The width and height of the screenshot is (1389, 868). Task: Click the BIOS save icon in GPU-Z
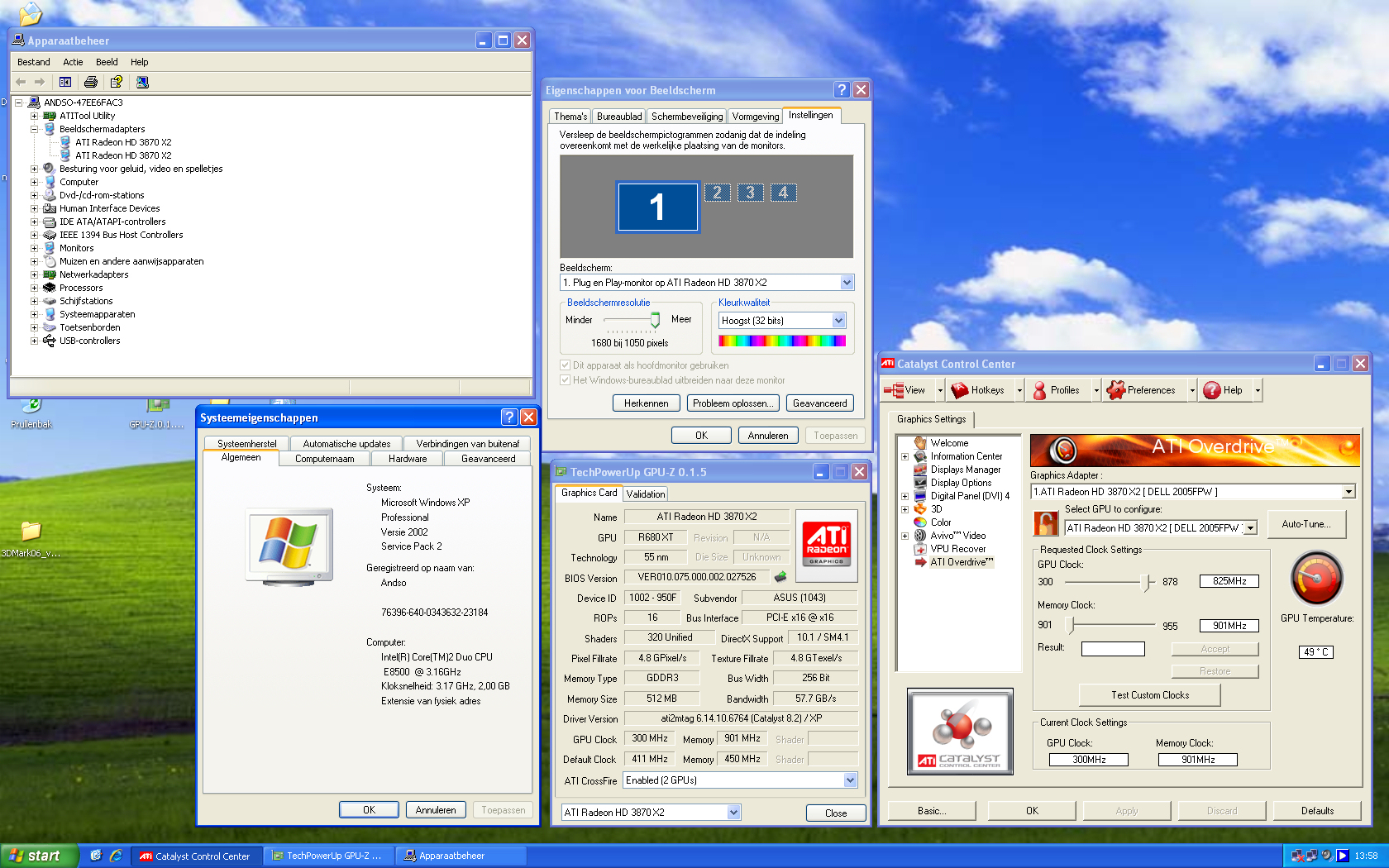(x=780, y=577)
